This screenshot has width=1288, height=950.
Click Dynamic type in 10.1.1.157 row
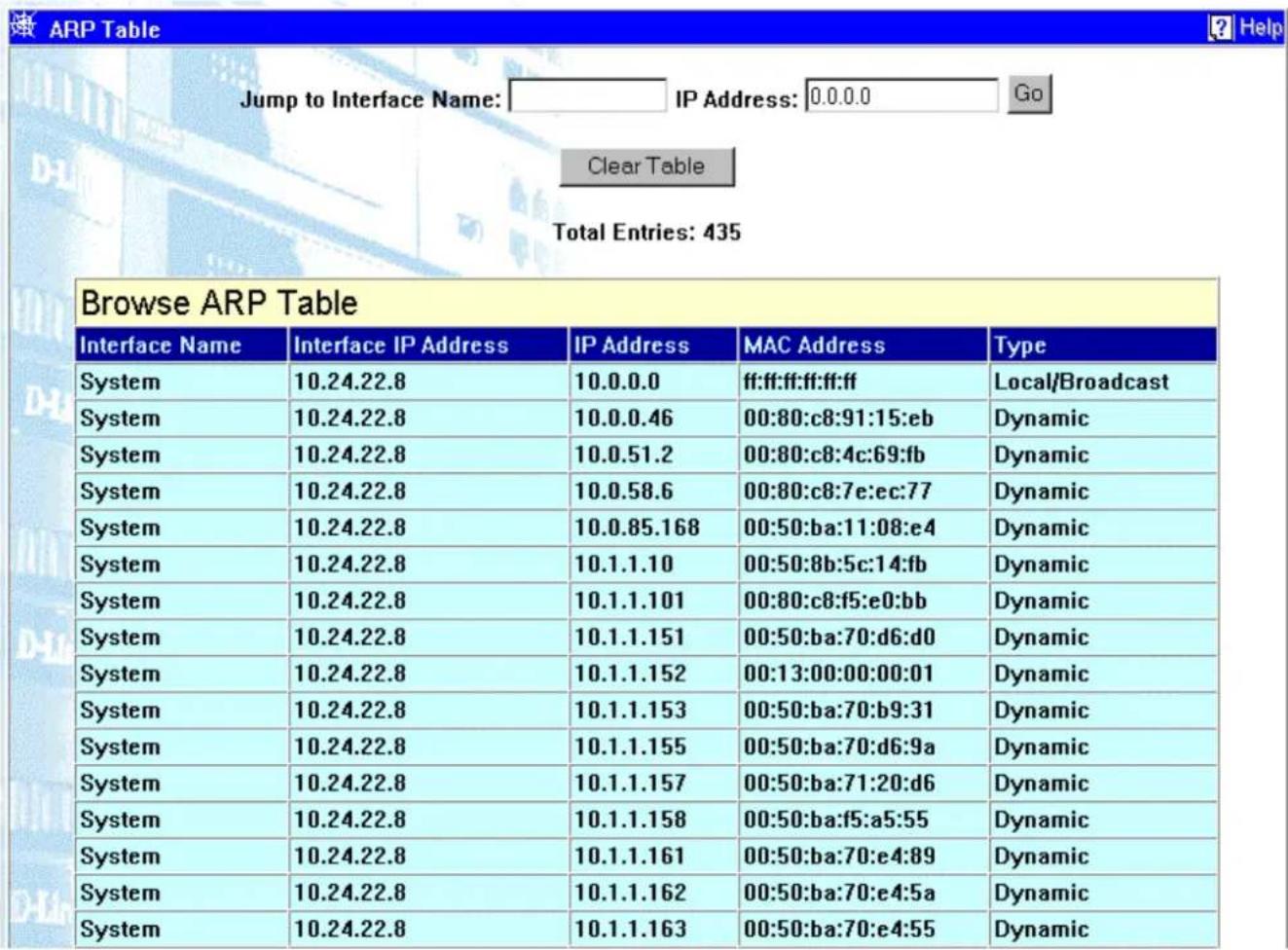click(x=1041, y=784)
